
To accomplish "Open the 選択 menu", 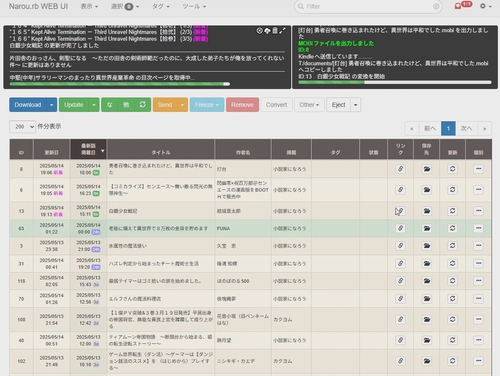I will click(125, 6).
